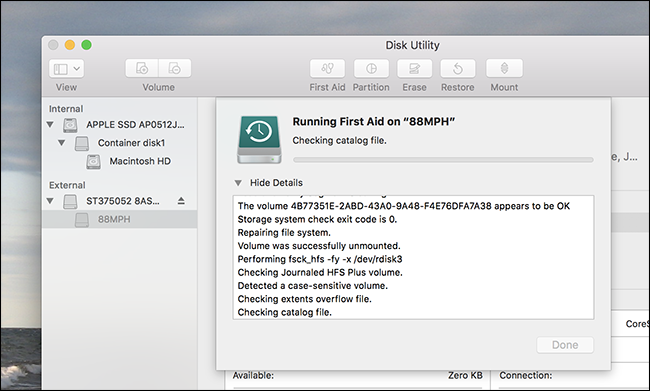Click log line "Performing fsck_hfs -fy -x /dev/rdisk3"
Image resolution: width=650 pixels, height=391 pixels.
click(x=320, y=259)
